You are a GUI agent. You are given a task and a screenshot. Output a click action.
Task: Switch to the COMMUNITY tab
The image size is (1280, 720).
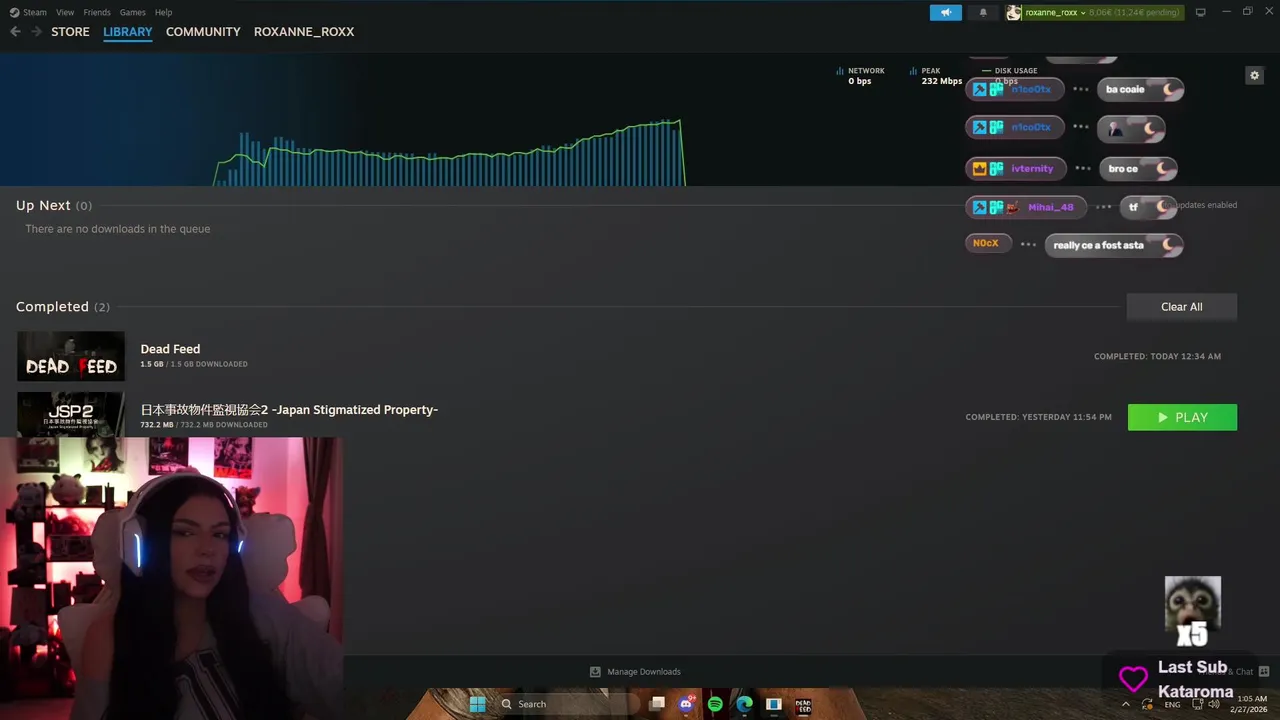coord(203,32)
